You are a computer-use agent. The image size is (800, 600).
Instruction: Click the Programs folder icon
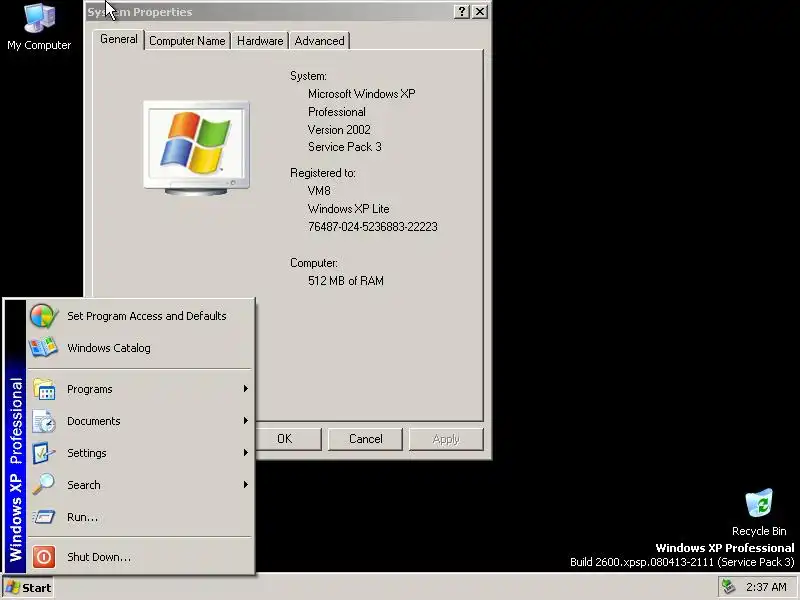(44, 389)
